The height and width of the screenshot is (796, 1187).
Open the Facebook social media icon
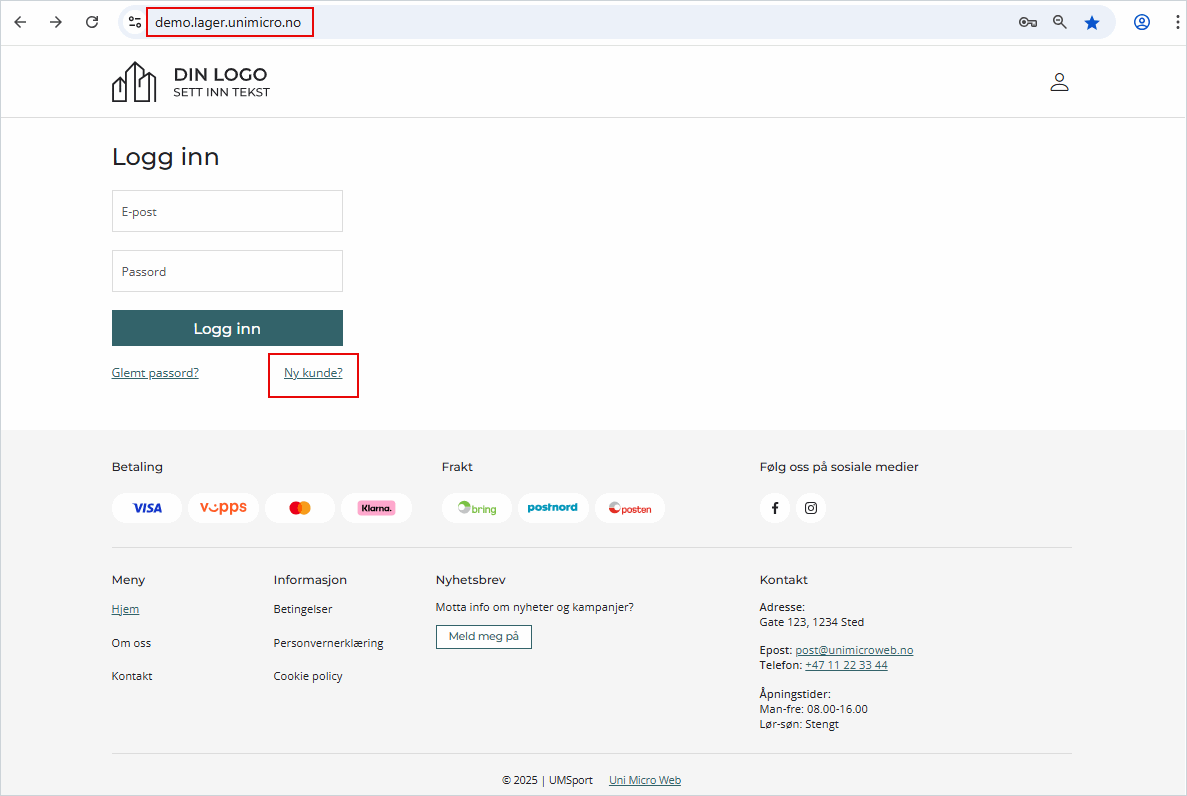[x=775, y=508]
